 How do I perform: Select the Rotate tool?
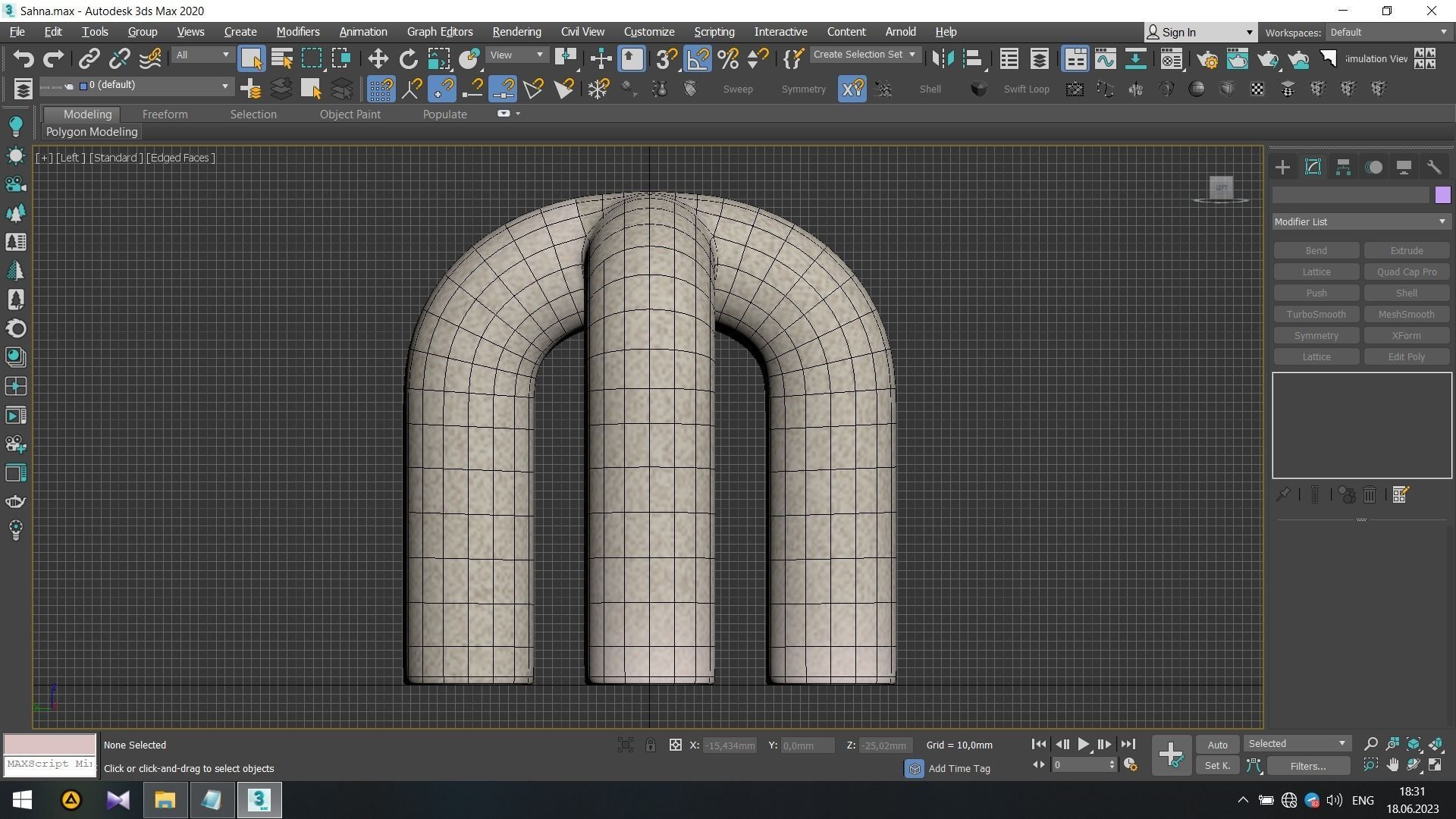coord(408,59)
